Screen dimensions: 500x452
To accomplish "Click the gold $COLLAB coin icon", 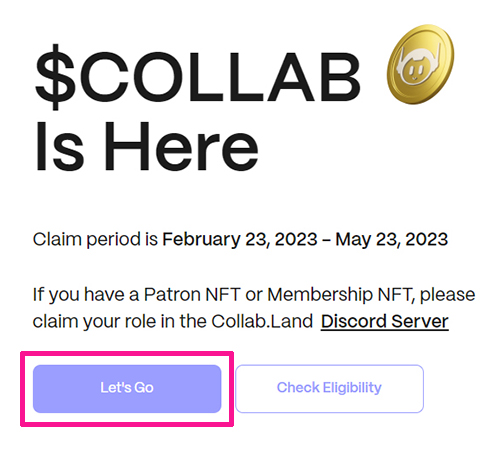I will [420, 64].
